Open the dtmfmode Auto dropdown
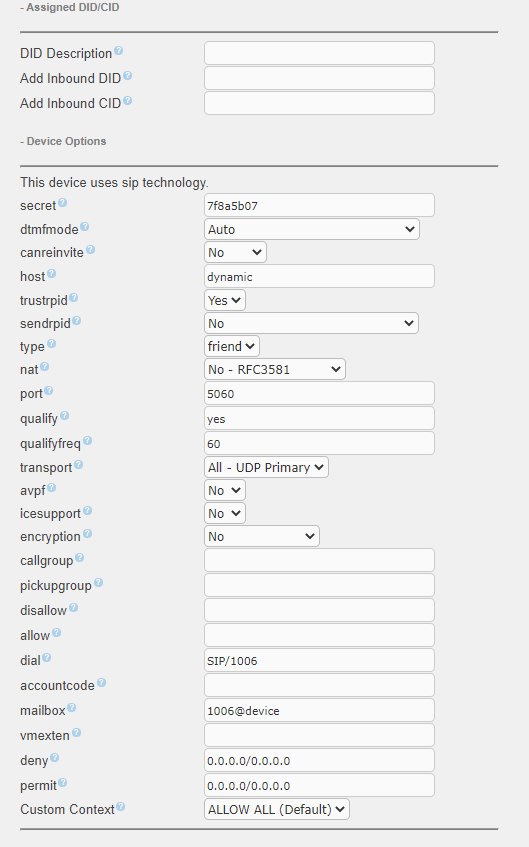 pos(312,229)
